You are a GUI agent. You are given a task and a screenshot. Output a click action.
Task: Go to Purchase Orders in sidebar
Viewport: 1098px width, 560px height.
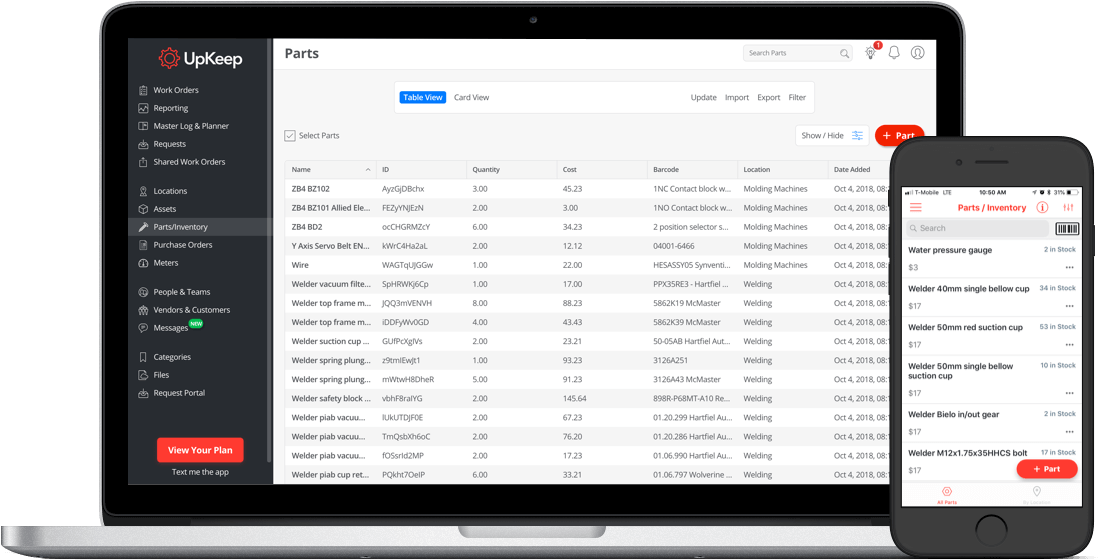coord(182,245)
